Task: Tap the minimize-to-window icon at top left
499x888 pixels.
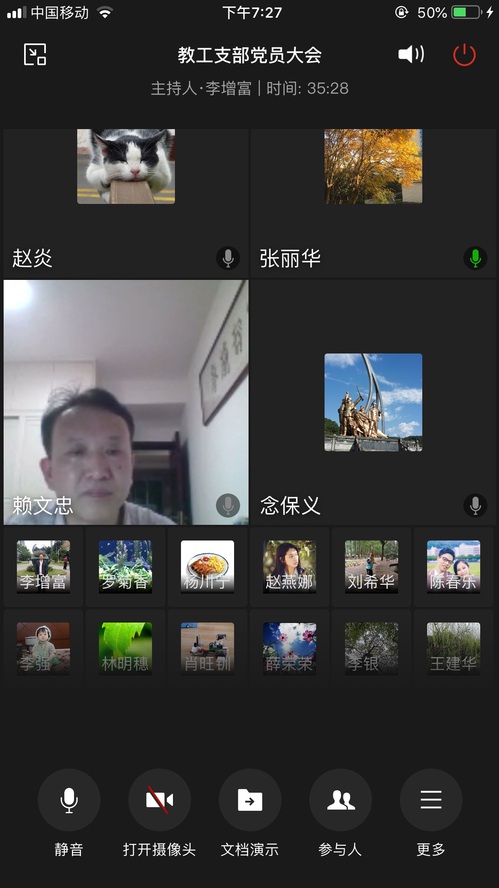Action: [35, 55]
